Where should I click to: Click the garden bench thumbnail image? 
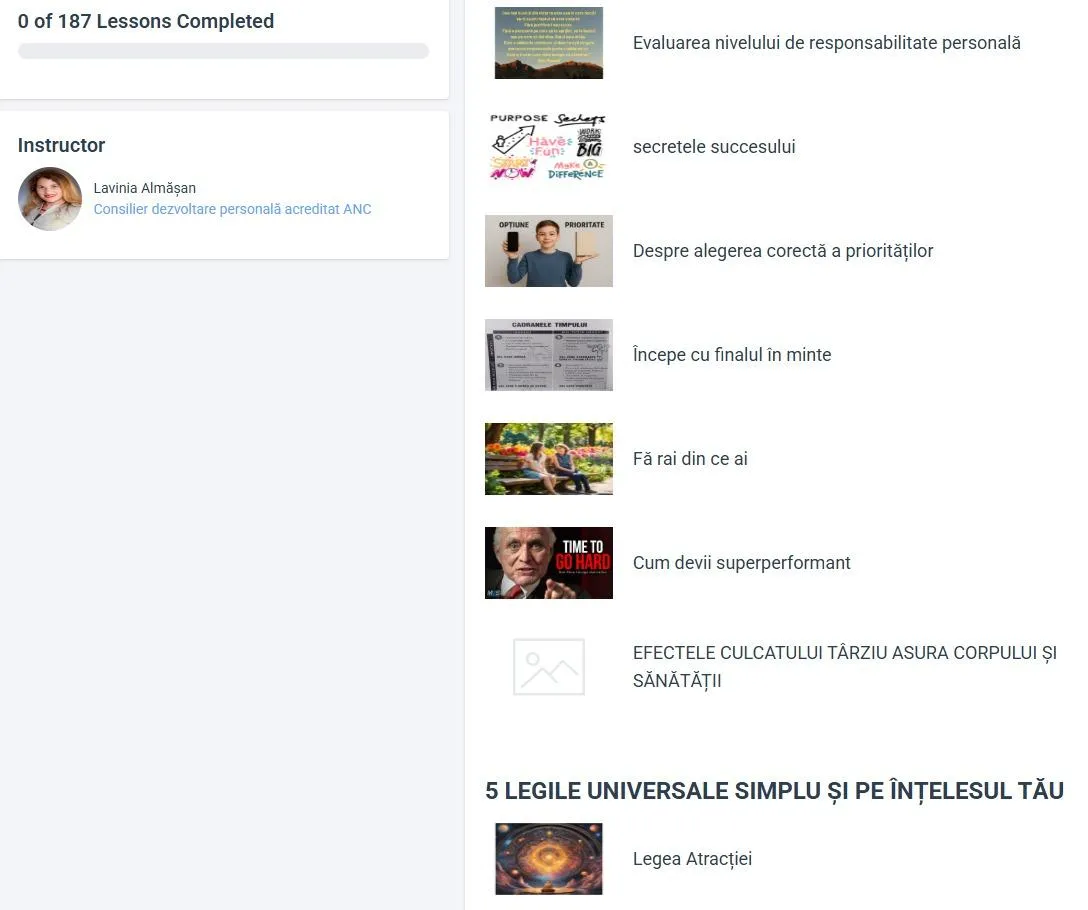548,459
